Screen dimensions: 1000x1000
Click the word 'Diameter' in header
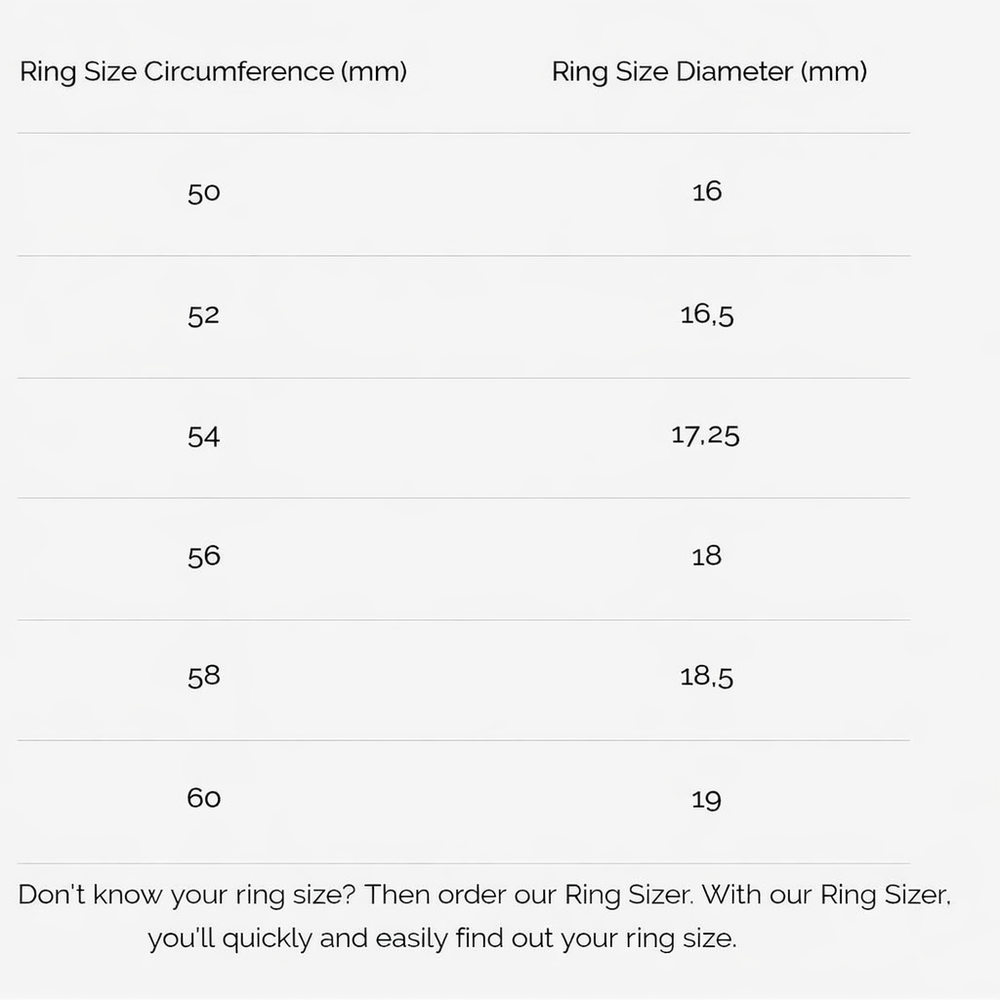734,72
